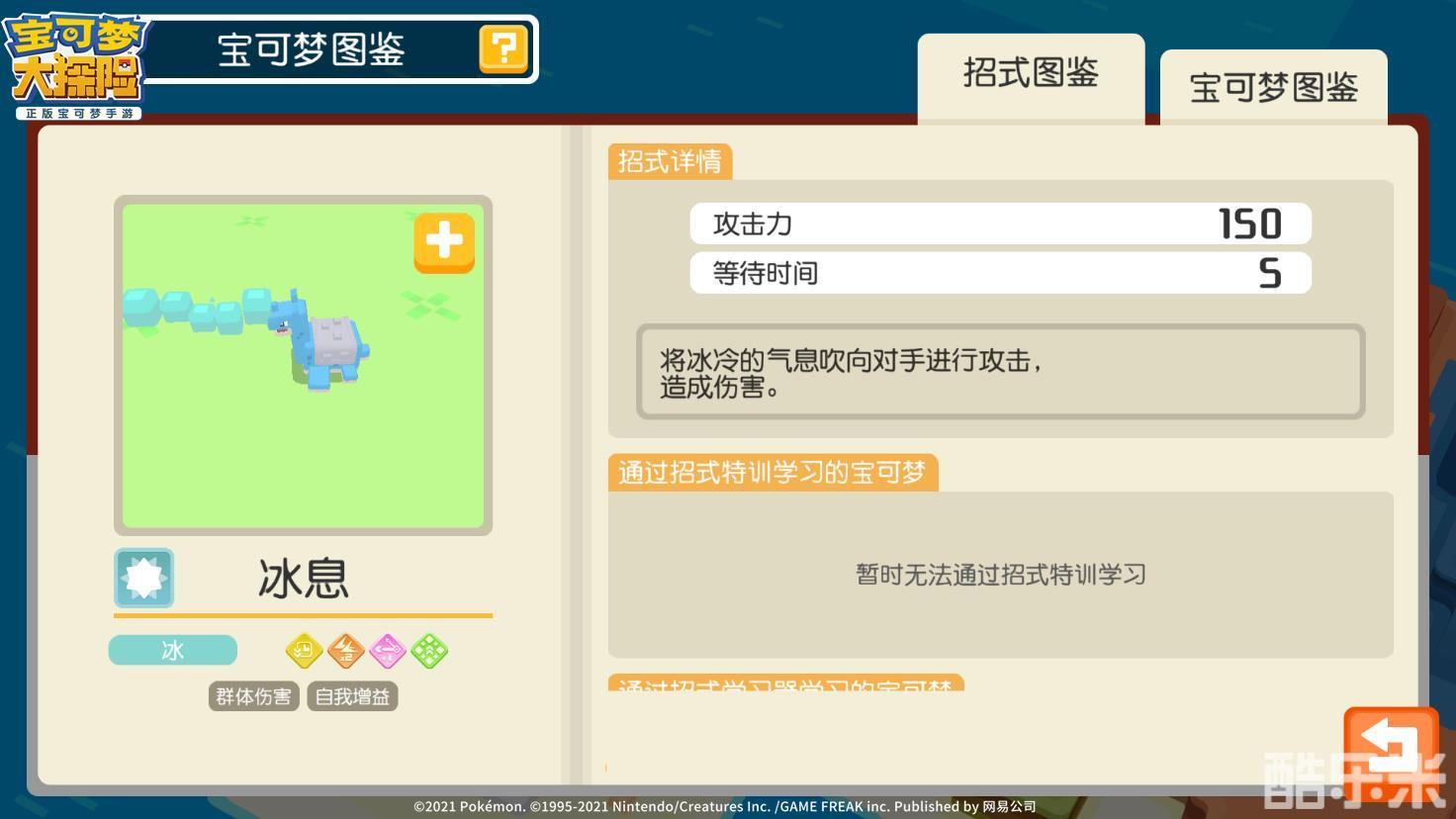Select the ice move type icon
The height and width of the screenshot is (819, 1456).
point(144,578)
